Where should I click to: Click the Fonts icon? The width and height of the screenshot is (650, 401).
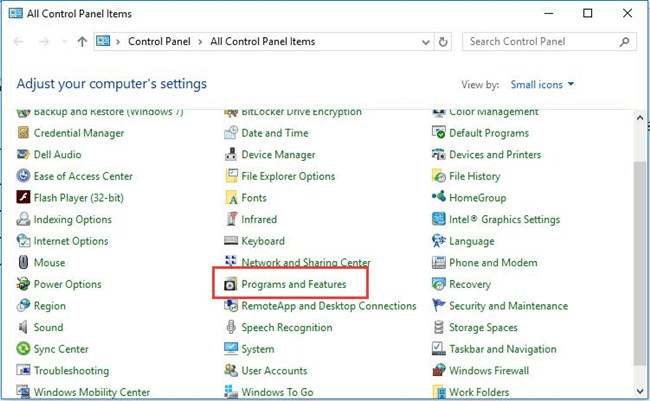click(x=231, y=197)
